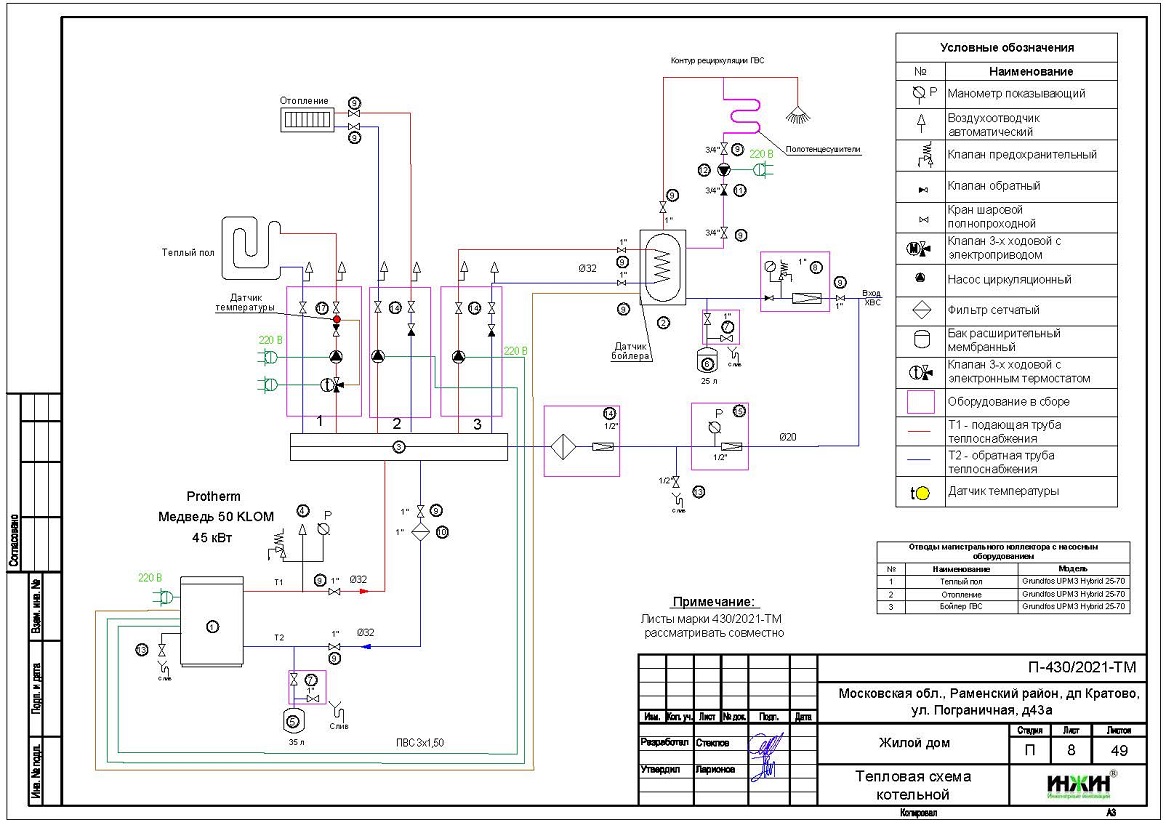The width and height of the screenshot is (1166, 825).
Task: Select the ГВС boiler tank with coil
Action: 661,265
